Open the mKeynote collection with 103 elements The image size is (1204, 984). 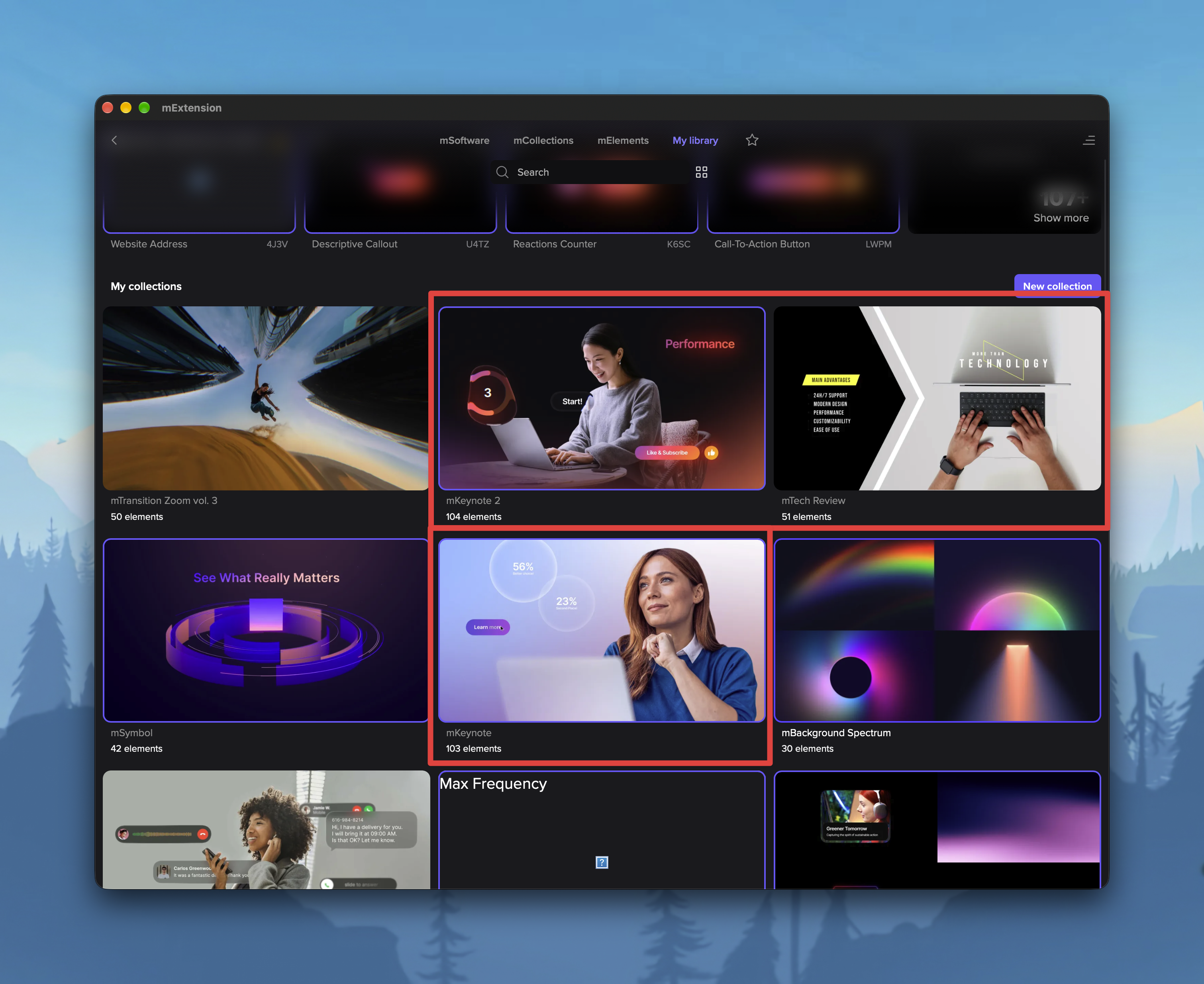point(602,630)
